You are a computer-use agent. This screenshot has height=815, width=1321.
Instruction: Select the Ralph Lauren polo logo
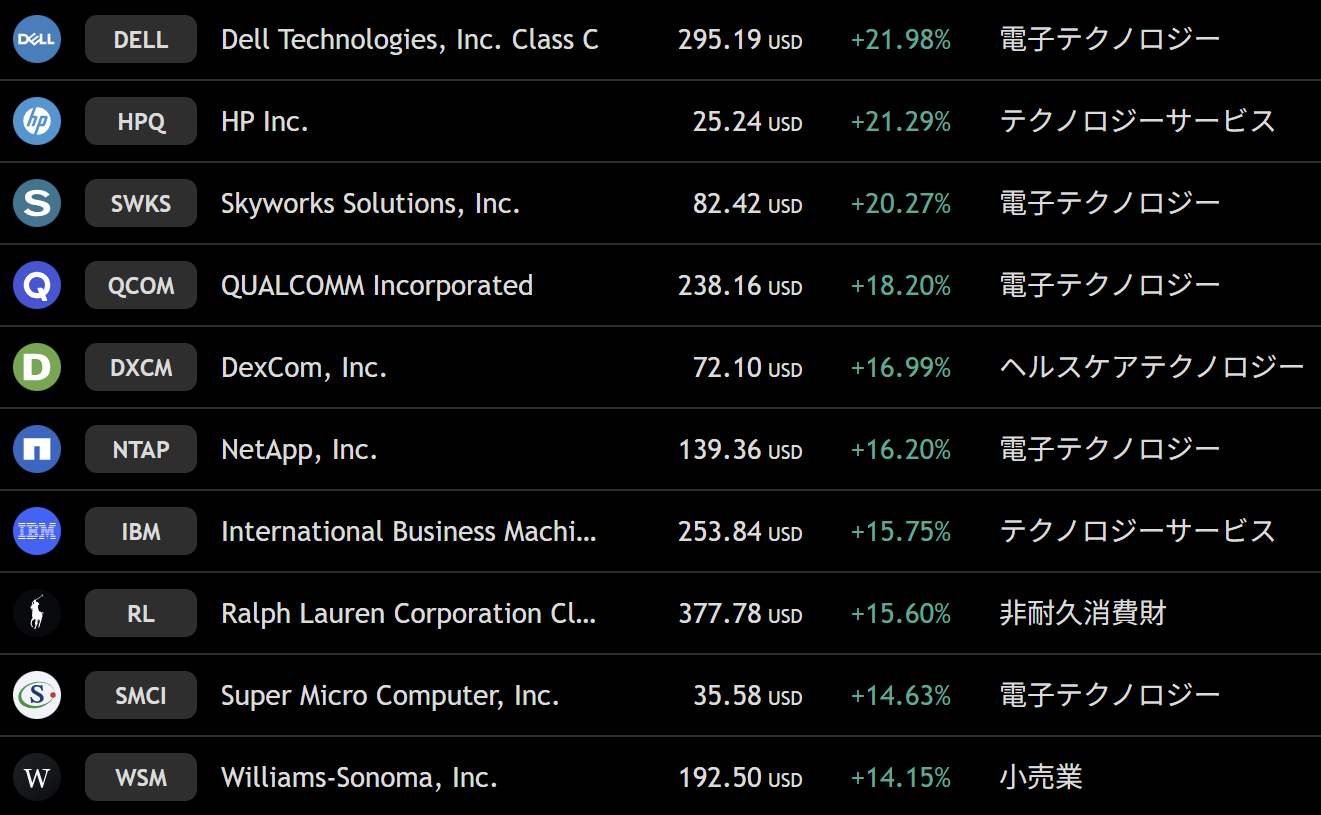[37, 614]
